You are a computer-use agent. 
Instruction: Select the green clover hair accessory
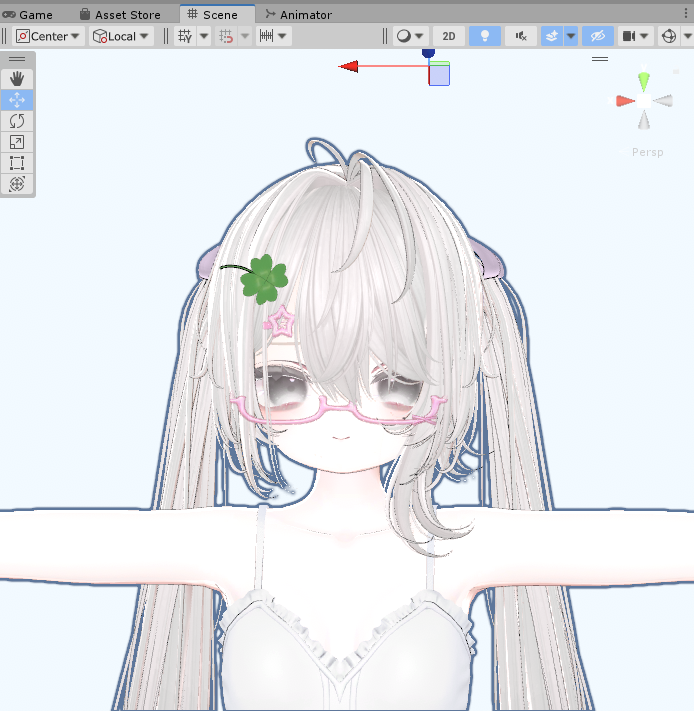[x=263, y=278]
